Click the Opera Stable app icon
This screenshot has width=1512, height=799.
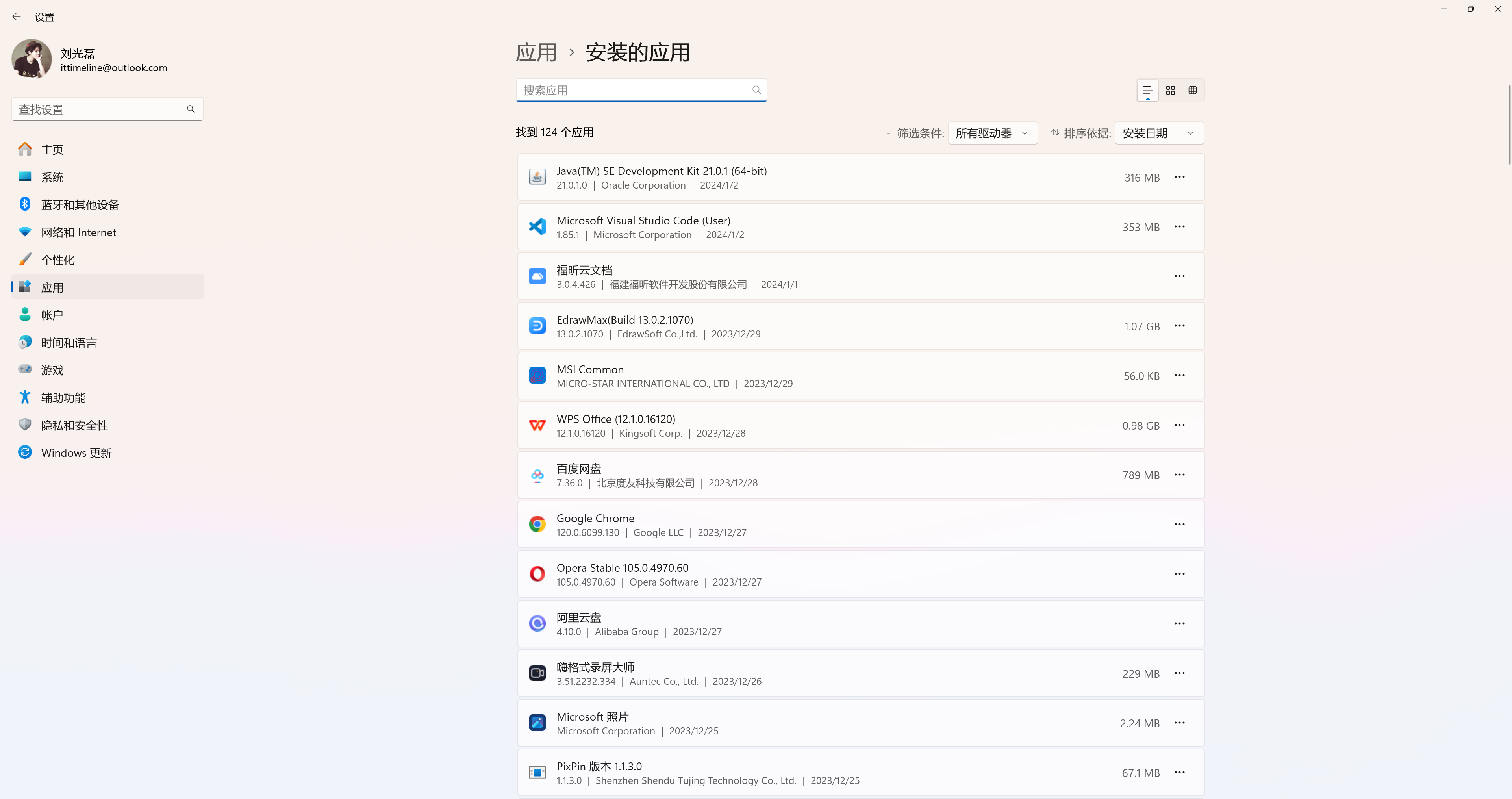point(537,574)
